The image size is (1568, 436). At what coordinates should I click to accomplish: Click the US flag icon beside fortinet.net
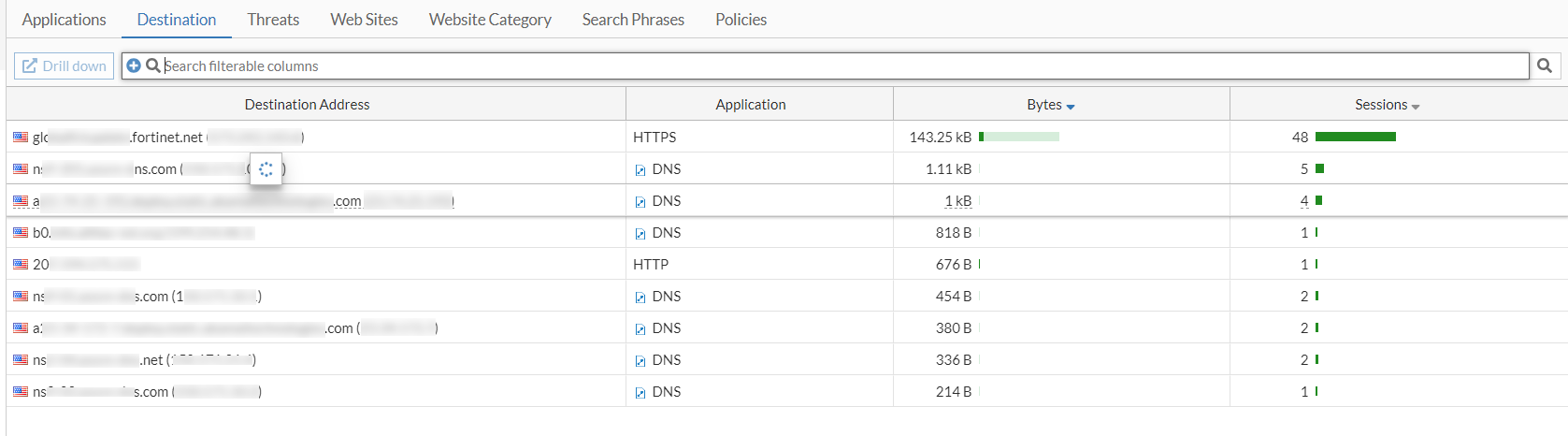21,138
